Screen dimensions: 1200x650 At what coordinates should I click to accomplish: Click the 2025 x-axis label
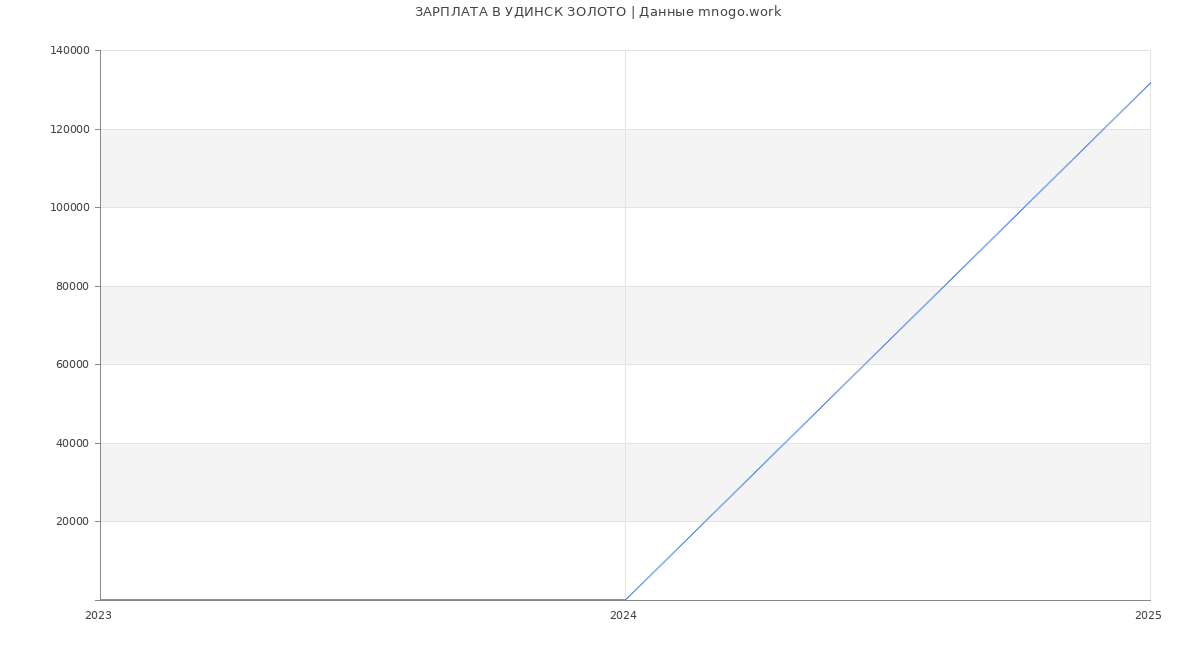(x=1148, y=616)
